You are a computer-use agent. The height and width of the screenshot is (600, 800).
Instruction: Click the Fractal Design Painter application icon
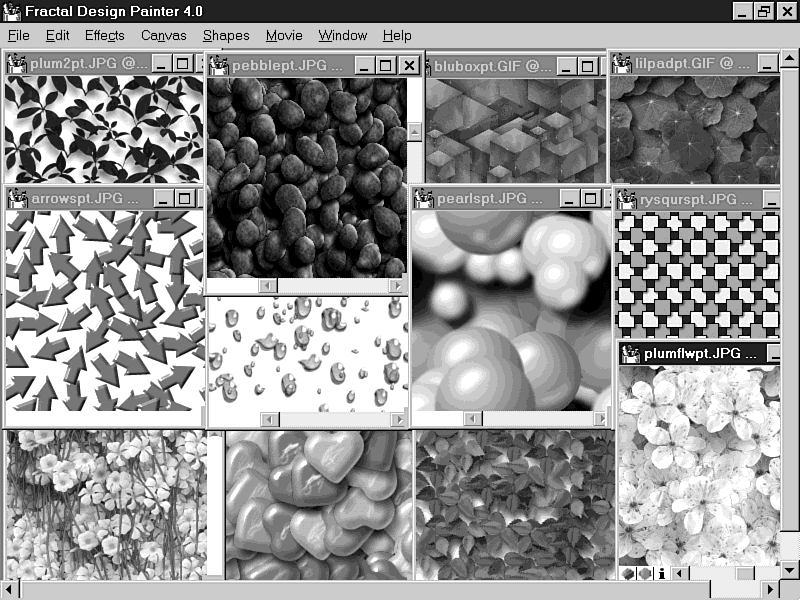(x=11, y=11)
